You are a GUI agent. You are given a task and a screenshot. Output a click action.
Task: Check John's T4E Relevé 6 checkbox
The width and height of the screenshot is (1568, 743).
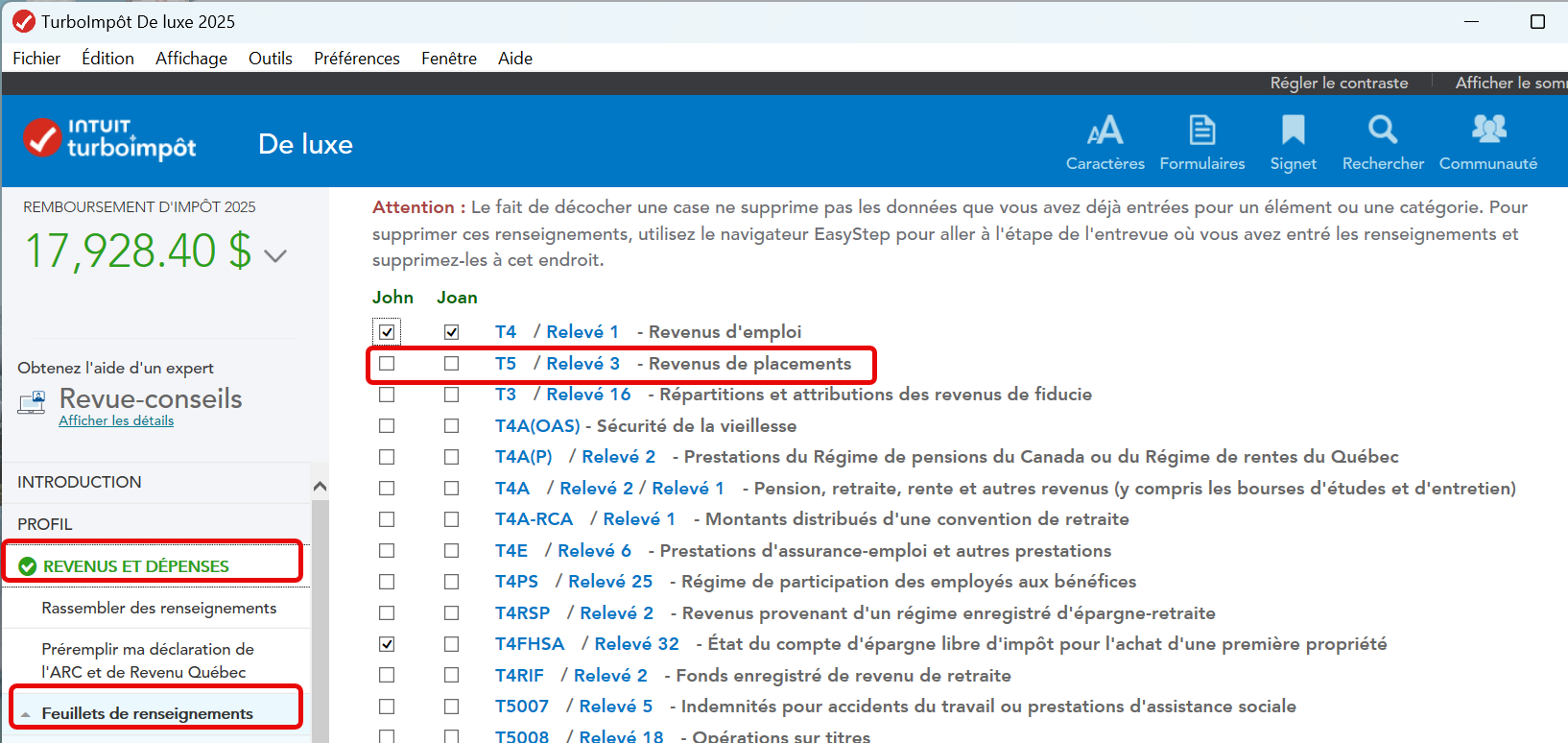click(x=387, y=551)
